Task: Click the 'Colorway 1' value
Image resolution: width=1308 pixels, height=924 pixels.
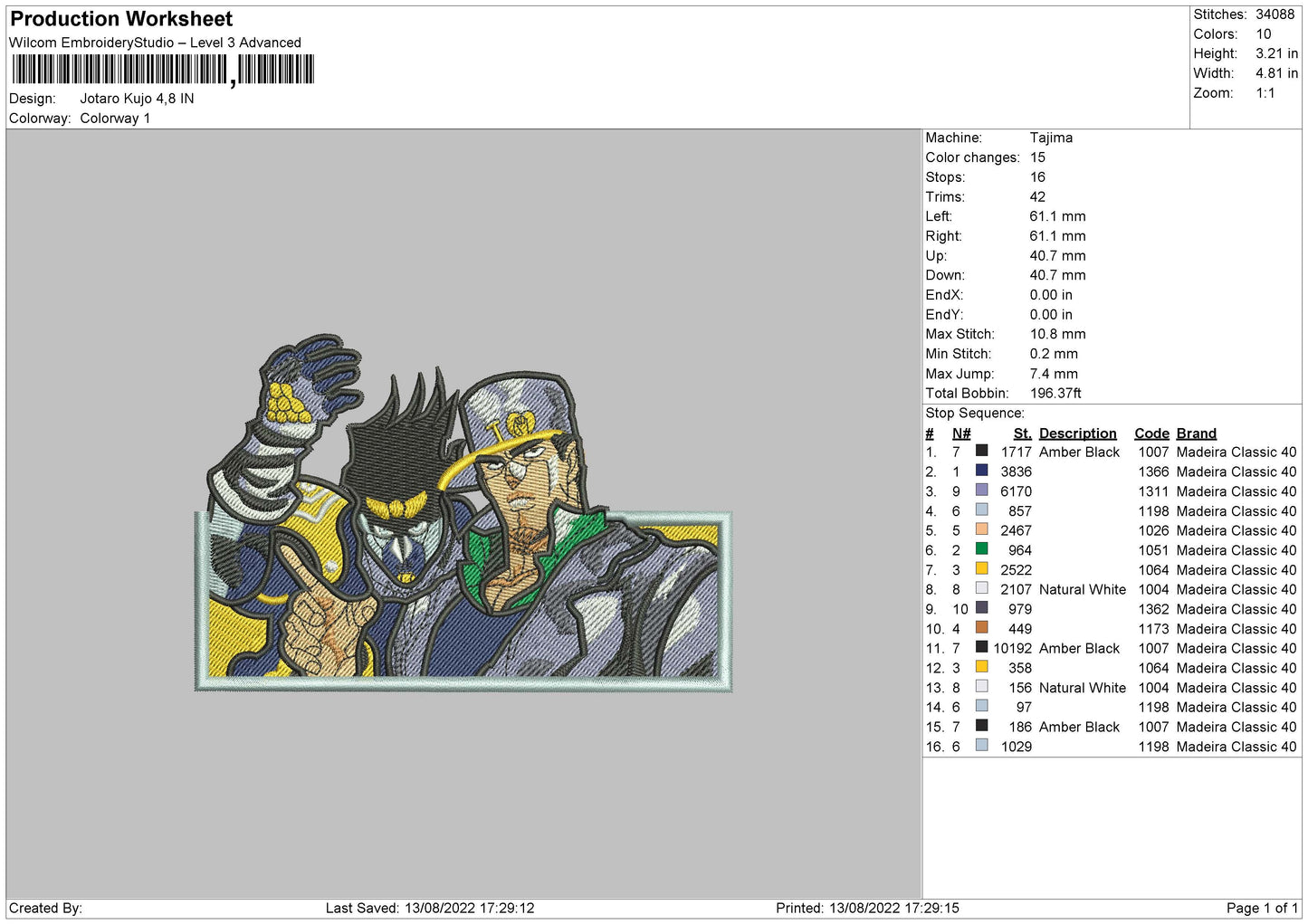Action: (115, 119)
